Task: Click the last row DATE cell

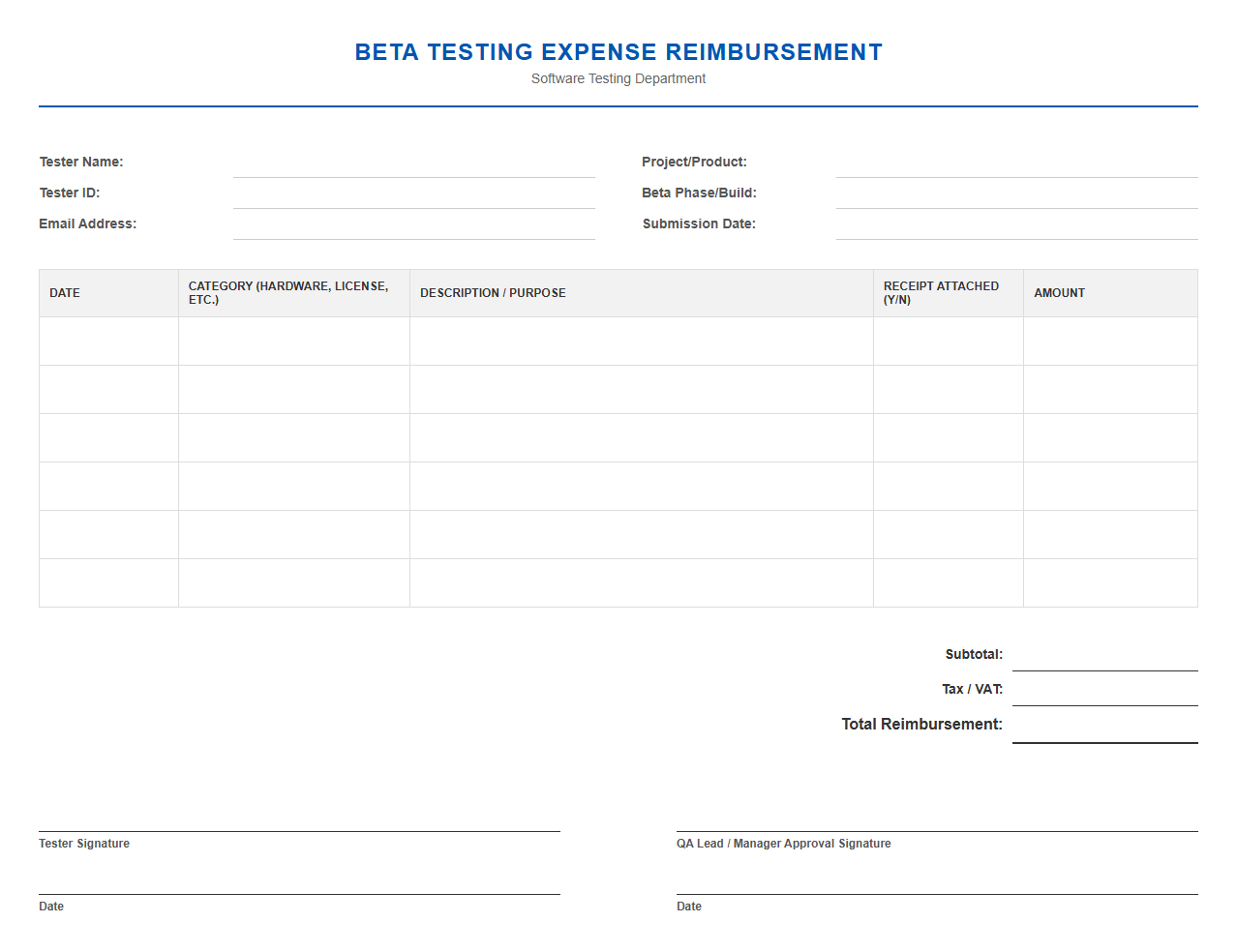Action: 108,583
